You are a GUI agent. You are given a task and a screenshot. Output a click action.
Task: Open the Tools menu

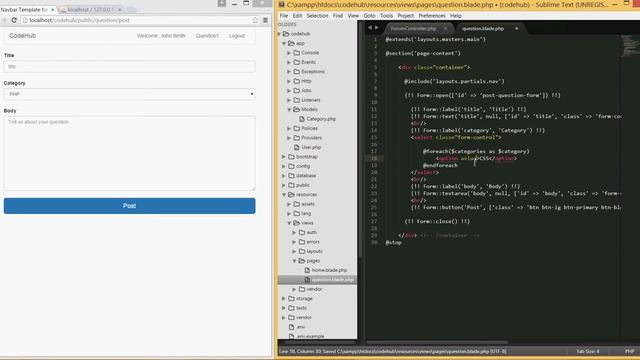386,16
